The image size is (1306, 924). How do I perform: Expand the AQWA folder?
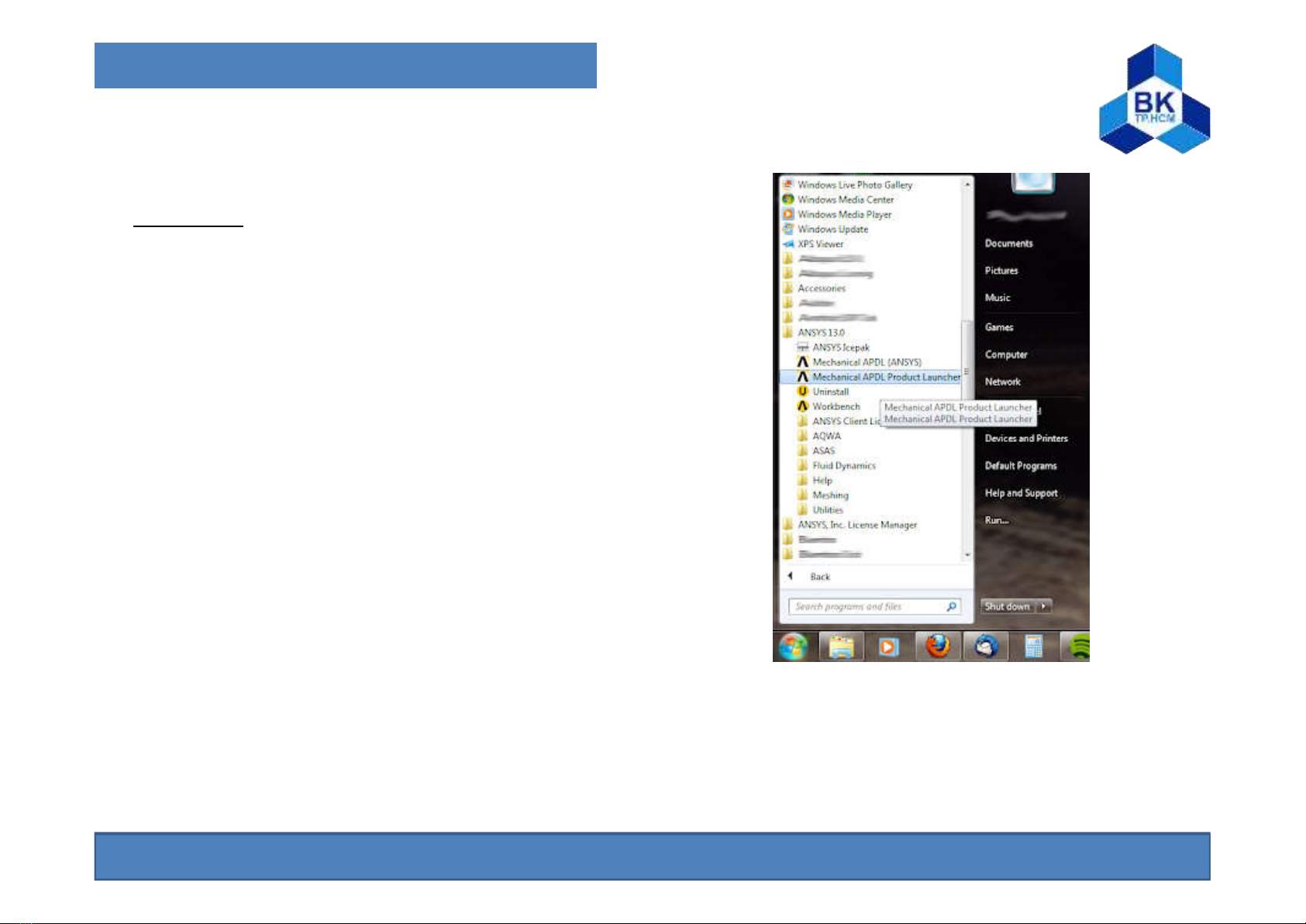pos(819,436)
